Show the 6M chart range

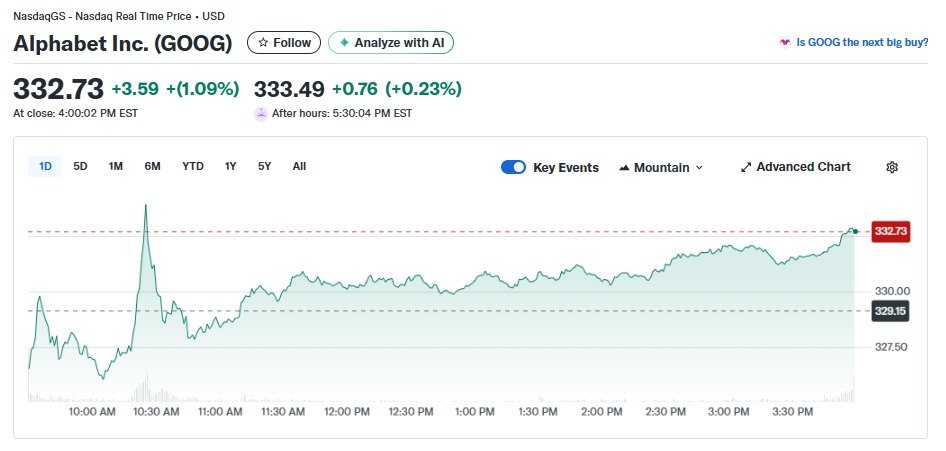coord(153,166)
